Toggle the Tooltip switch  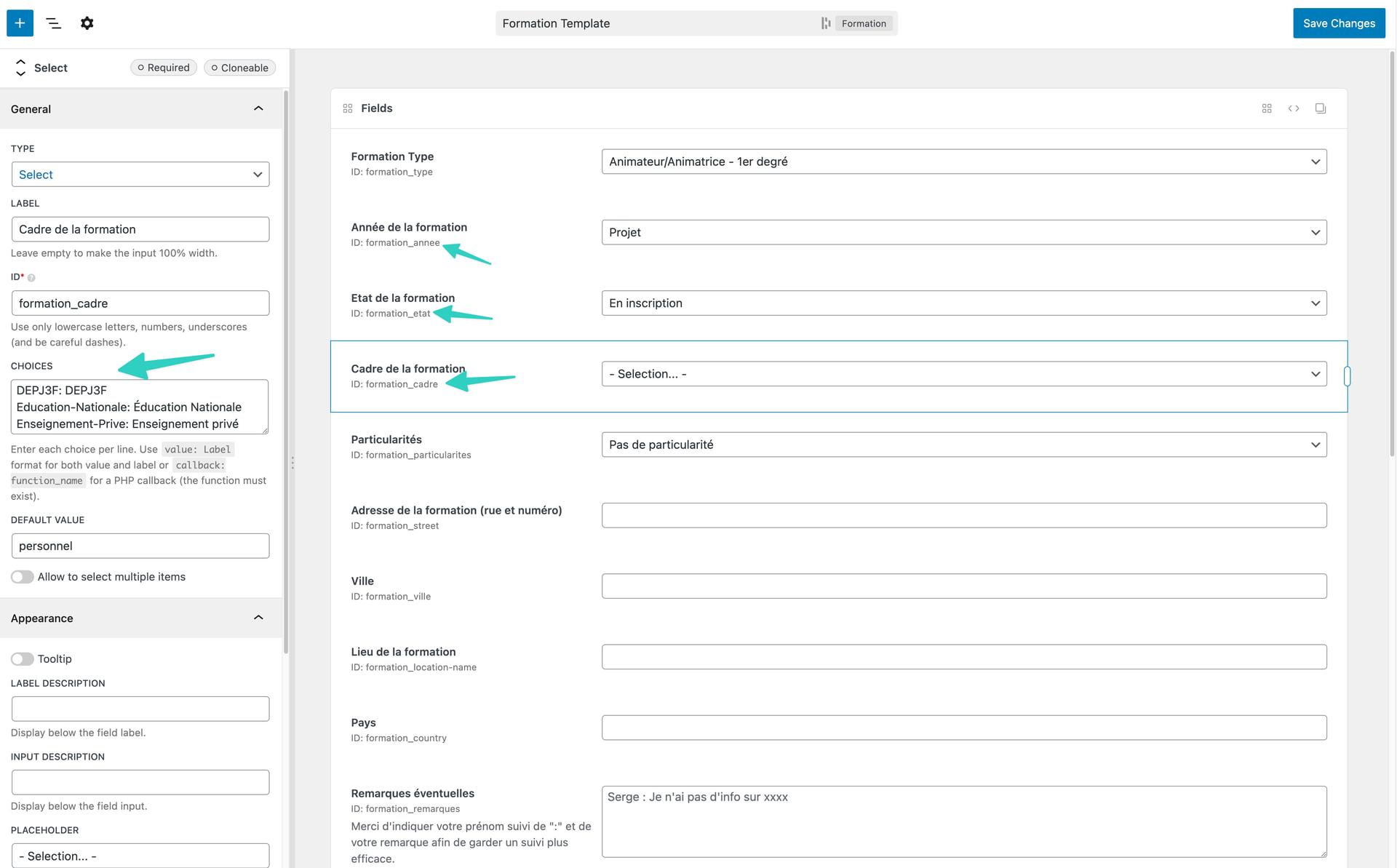23,659
